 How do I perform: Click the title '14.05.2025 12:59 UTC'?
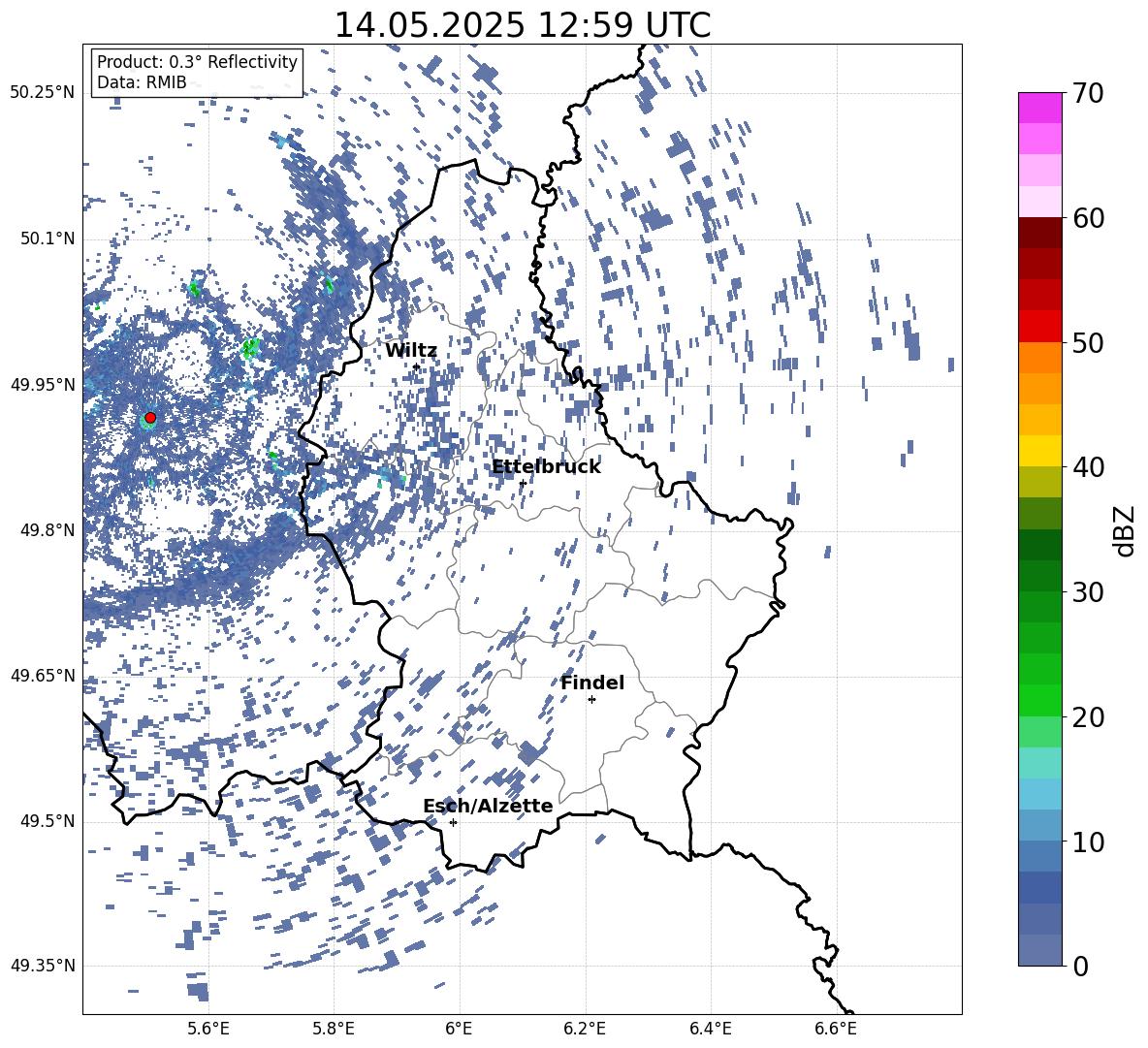[x=523, y=25]
